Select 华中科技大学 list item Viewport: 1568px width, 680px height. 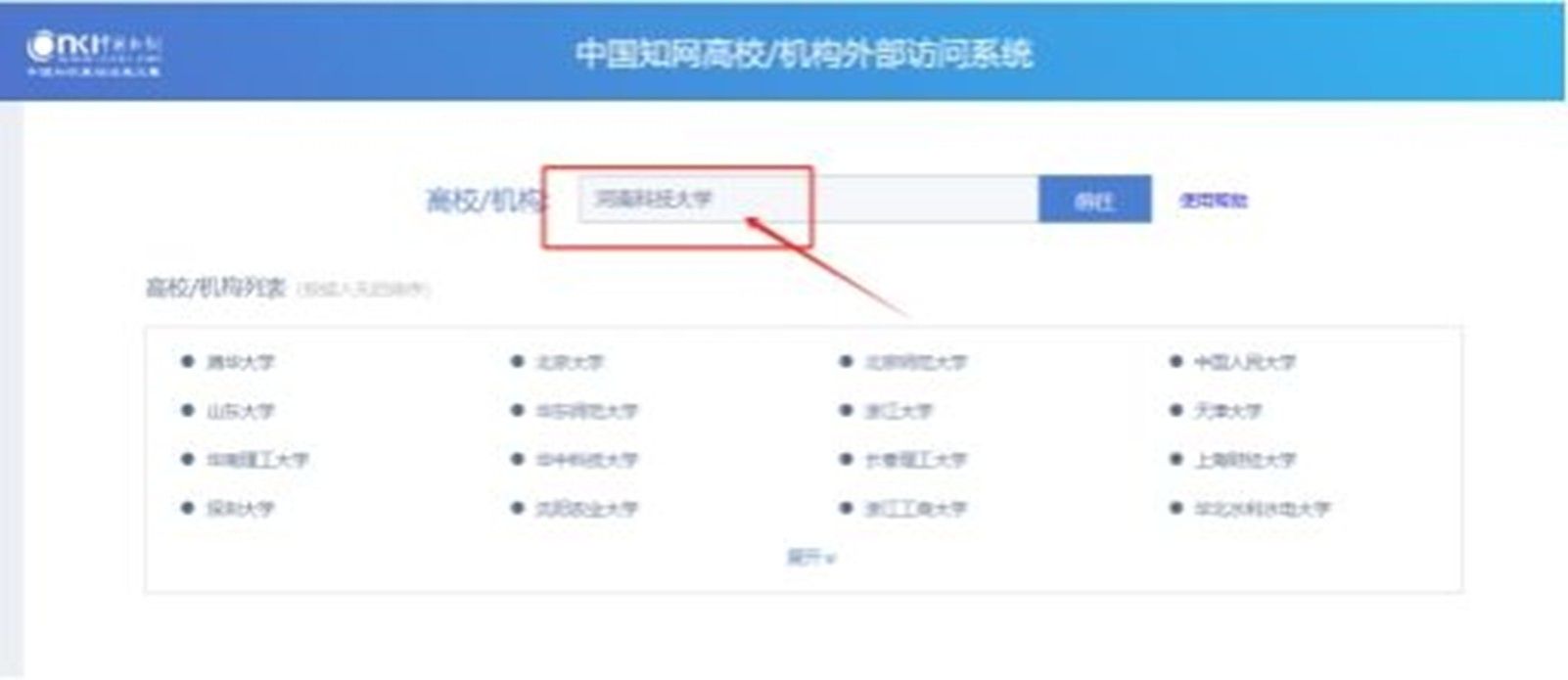[x=586, y=460]
